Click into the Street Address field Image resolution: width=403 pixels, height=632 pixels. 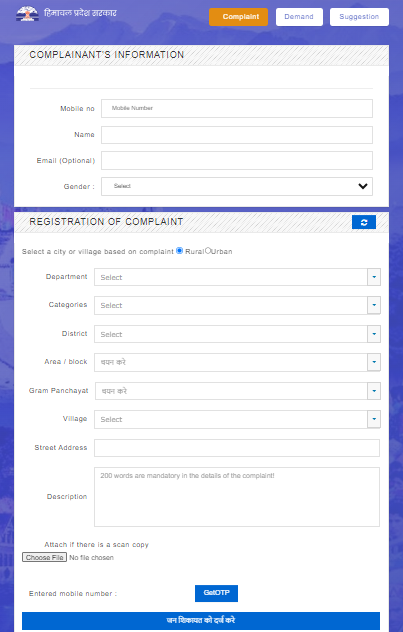237,448
